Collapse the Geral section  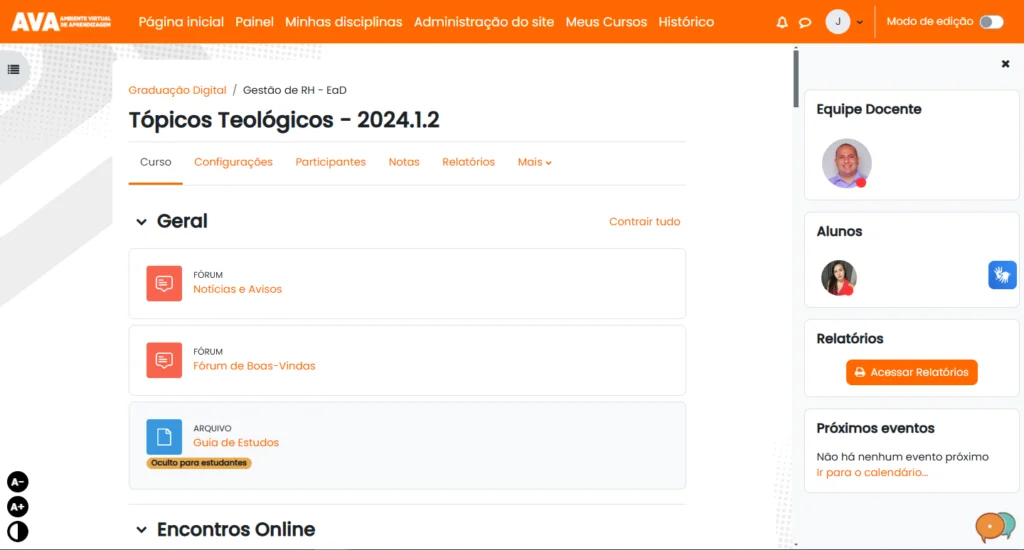coord(141,222)
